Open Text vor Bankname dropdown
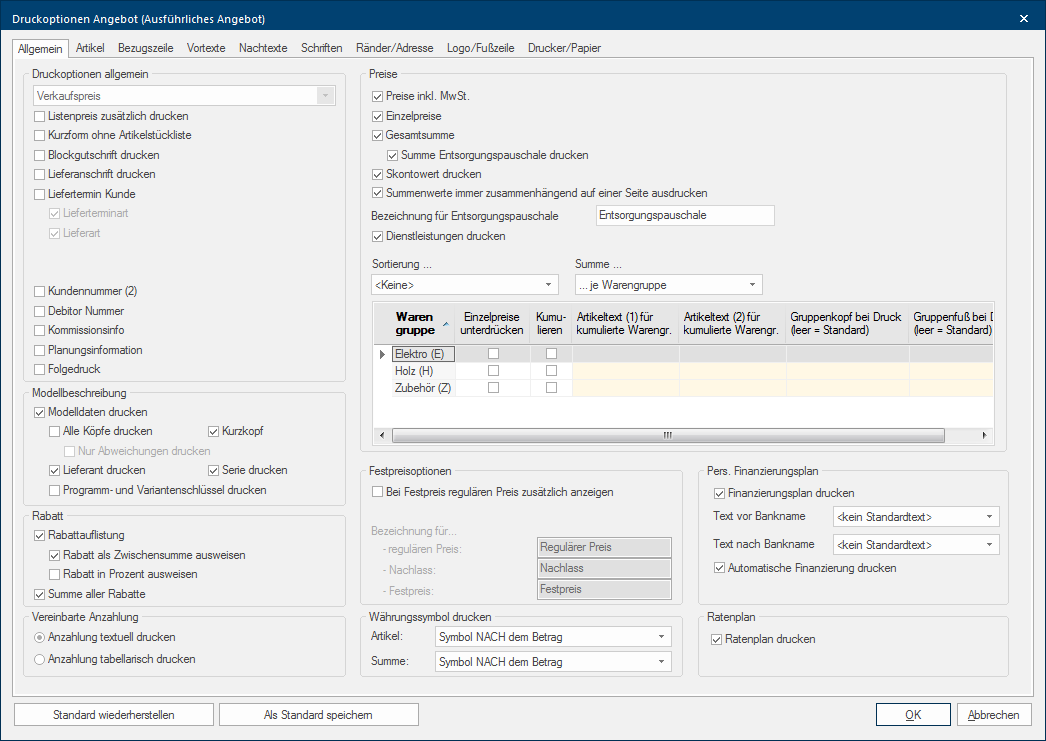The width and height of the screenshot is (1046, 741). pos(915,517)
